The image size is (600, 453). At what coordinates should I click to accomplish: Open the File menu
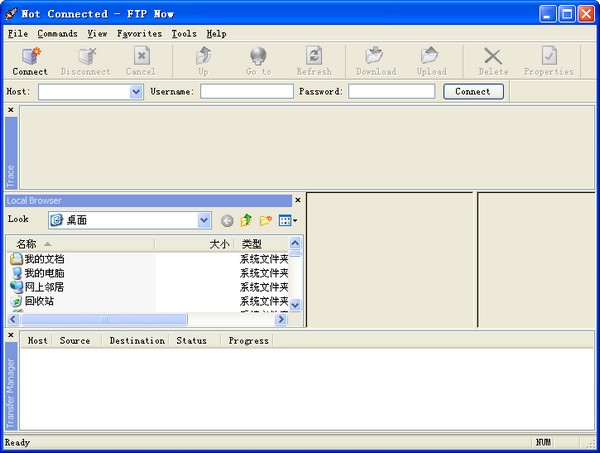point(18,34)
